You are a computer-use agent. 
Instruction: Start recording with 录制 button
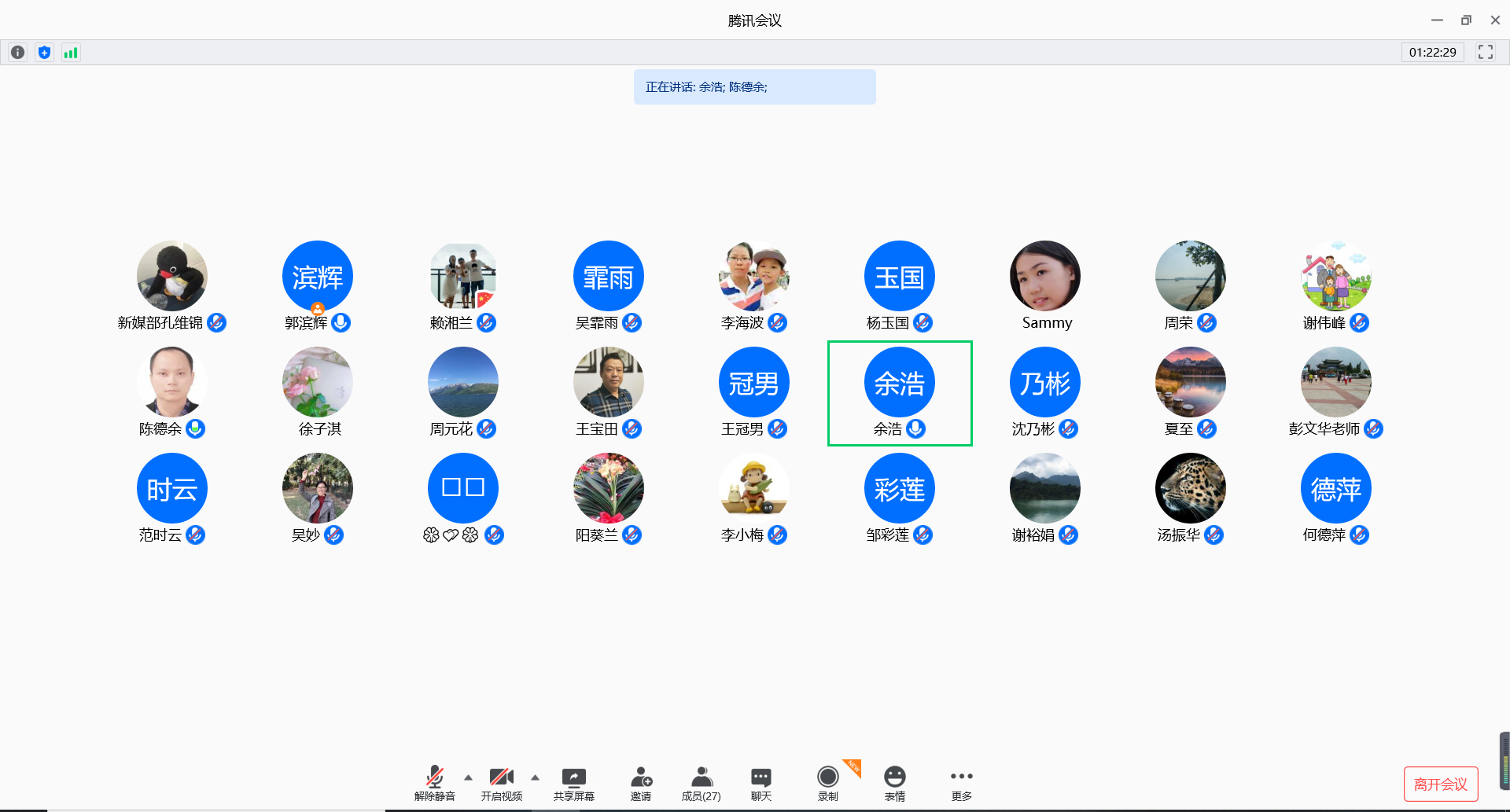coord(827,784)
